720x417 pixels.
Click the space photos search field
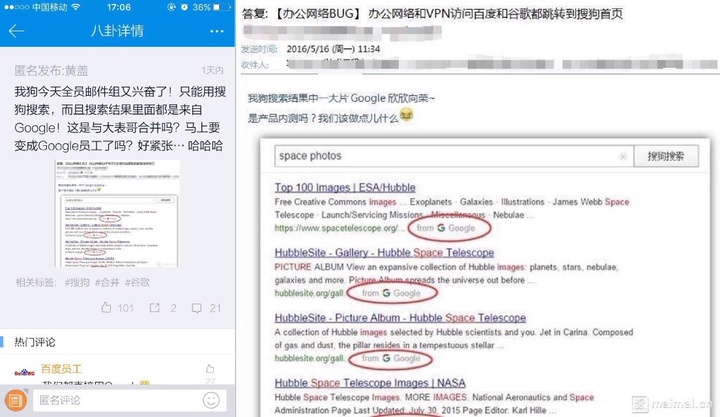(454, 156)
